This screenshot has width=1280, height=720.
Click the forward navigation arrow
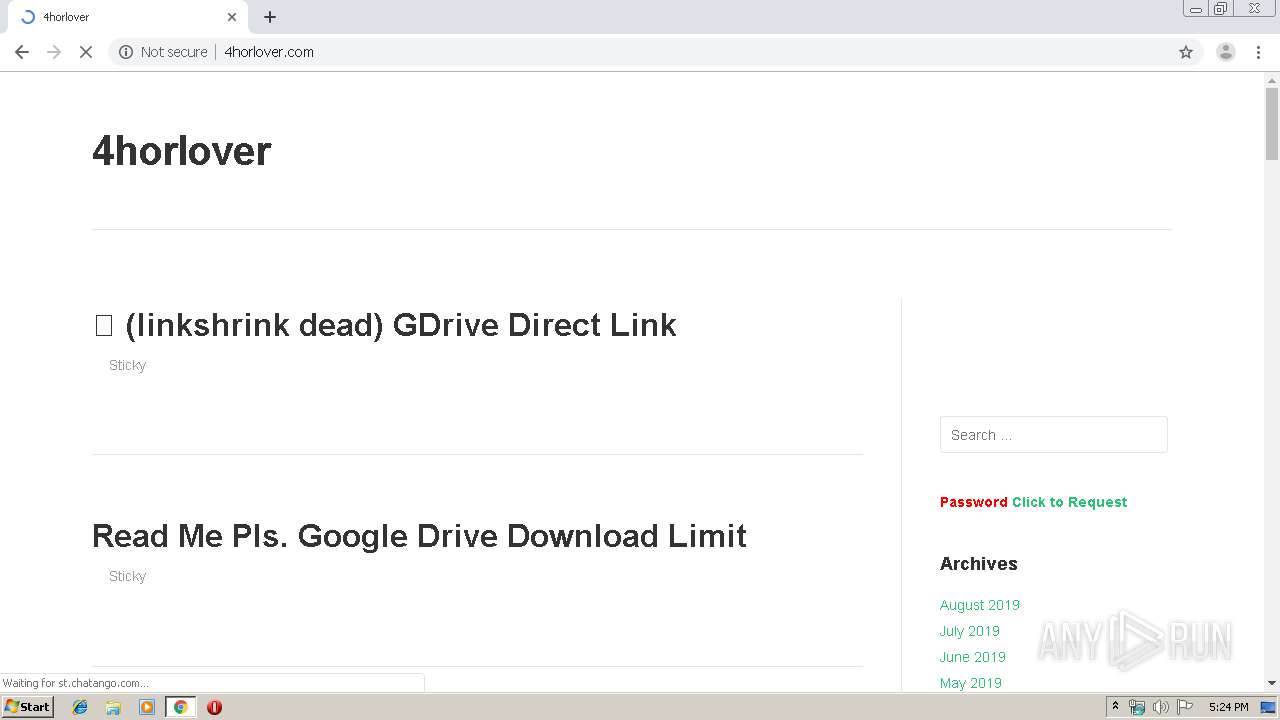54,52
